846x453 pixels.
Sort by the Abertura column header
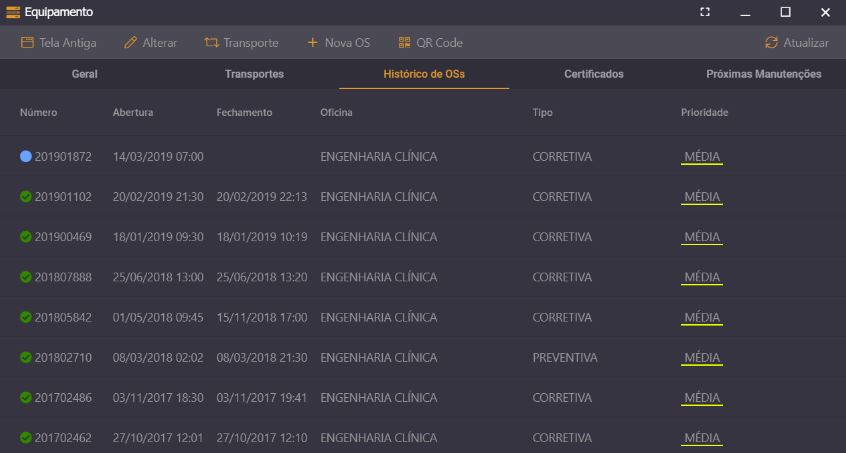[x=133, y=113]
